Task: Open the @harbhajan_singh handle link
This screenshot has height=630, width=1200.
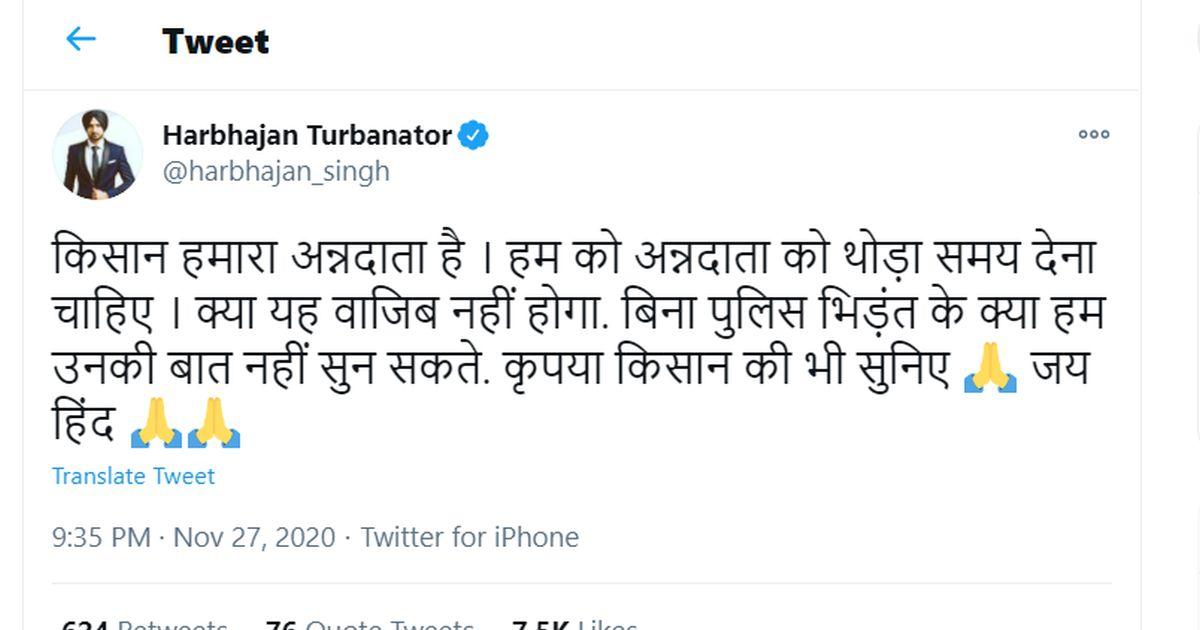Action: click(x=275, y=171)
